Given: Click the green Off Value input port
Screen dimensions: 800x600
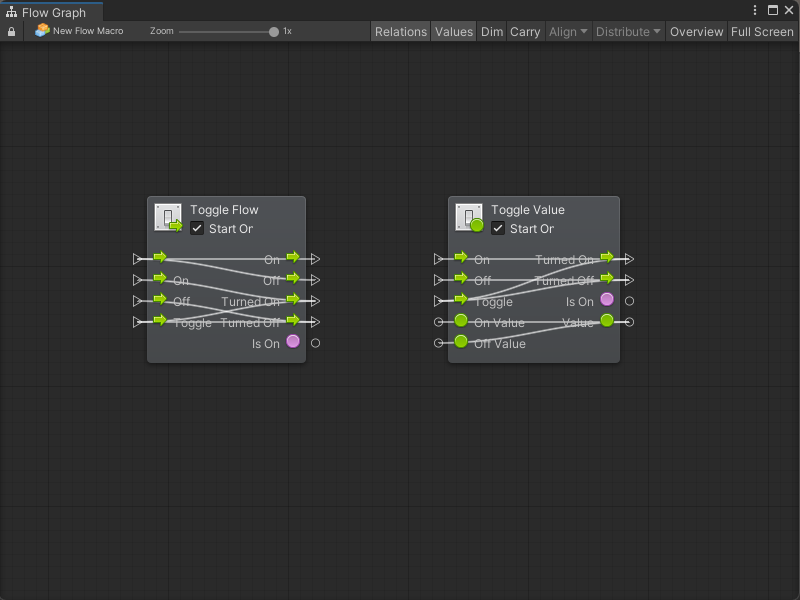Looking at the screenshot, I should tap(461, 342).
